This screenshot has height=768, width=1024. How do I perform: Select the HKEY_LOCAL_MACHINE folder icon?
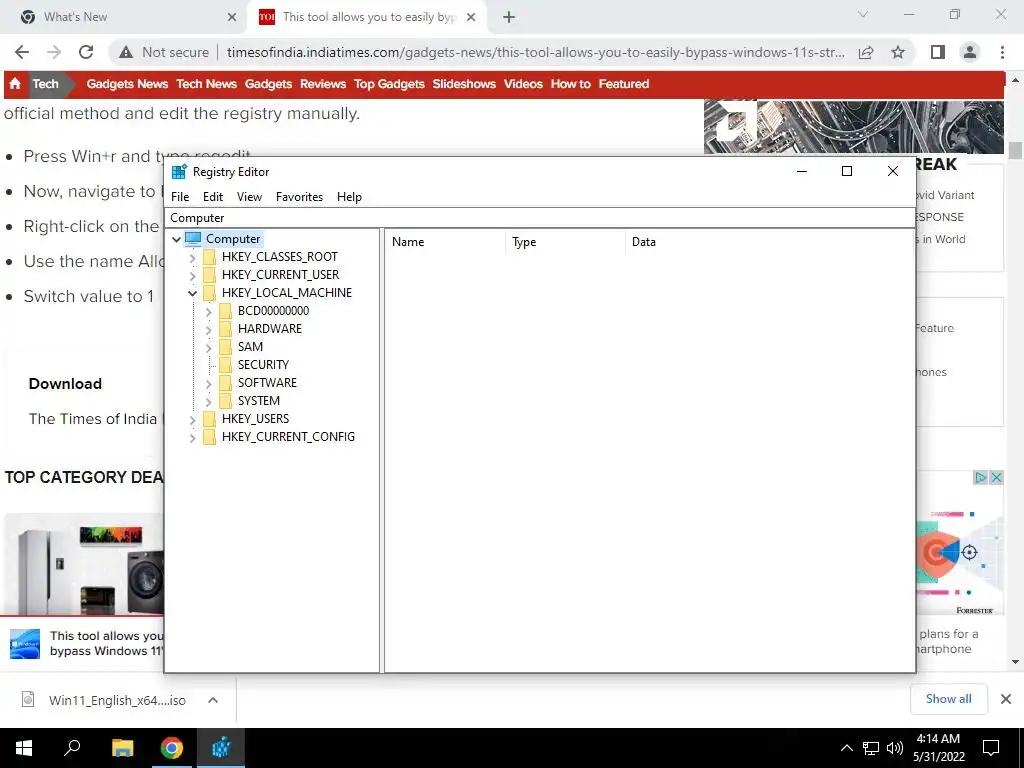(209, 293)
